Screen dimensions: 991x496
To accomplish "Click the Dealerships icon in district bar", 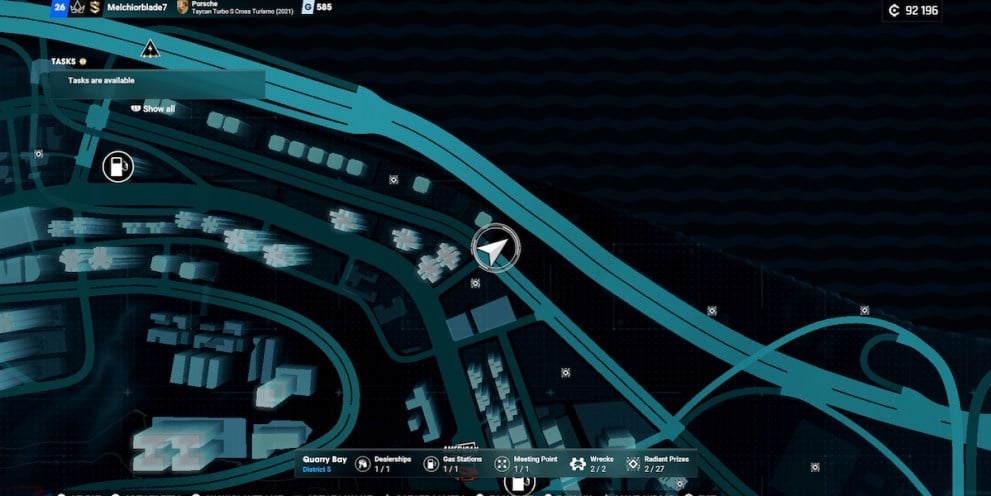I will pos(361,464).
